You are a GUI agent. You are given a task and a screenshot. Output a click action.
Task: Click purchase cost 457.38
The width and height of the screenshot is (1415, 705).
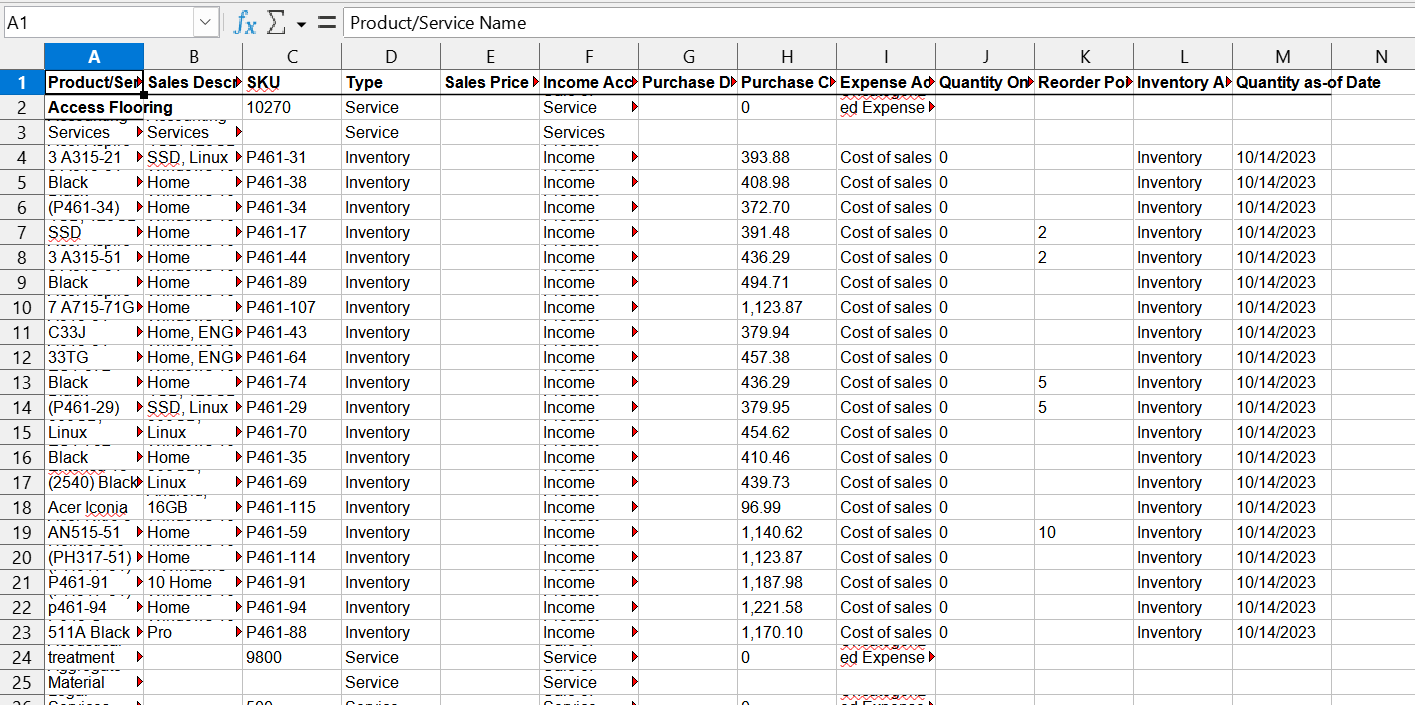click(787, 357)
